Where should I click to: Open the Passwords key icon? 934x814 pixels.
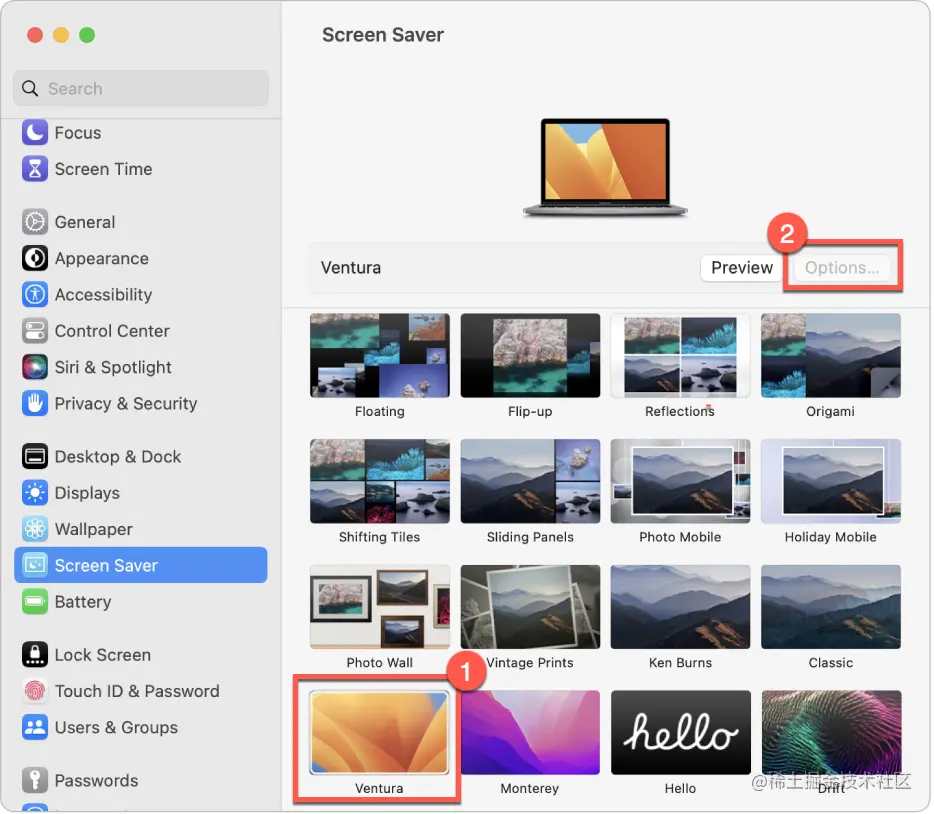35,780
